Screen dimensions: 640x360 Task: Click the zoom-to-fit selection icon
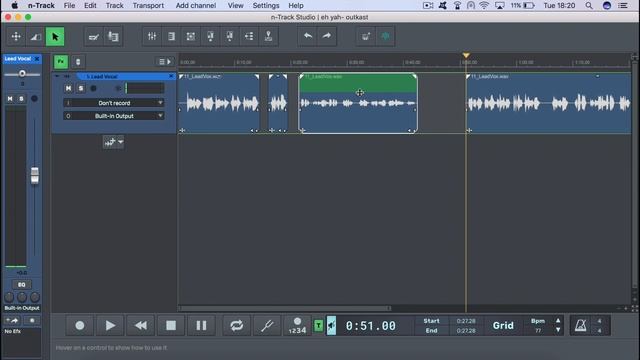191,37
